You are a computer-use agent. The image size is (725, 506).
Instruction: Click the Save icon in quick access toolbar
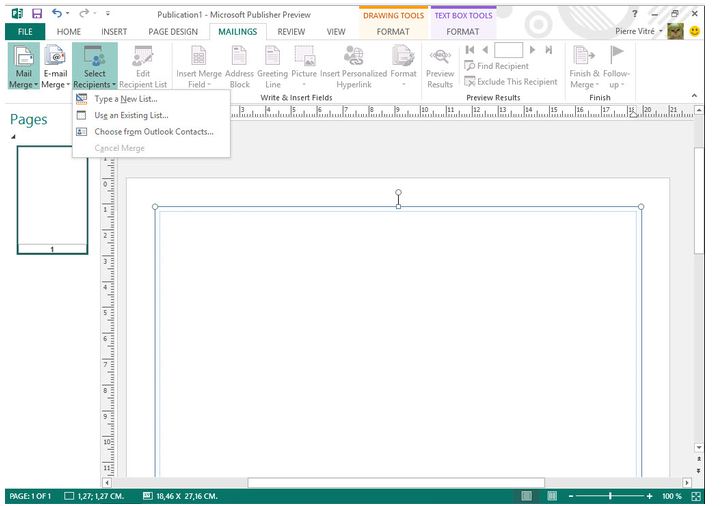36,14
